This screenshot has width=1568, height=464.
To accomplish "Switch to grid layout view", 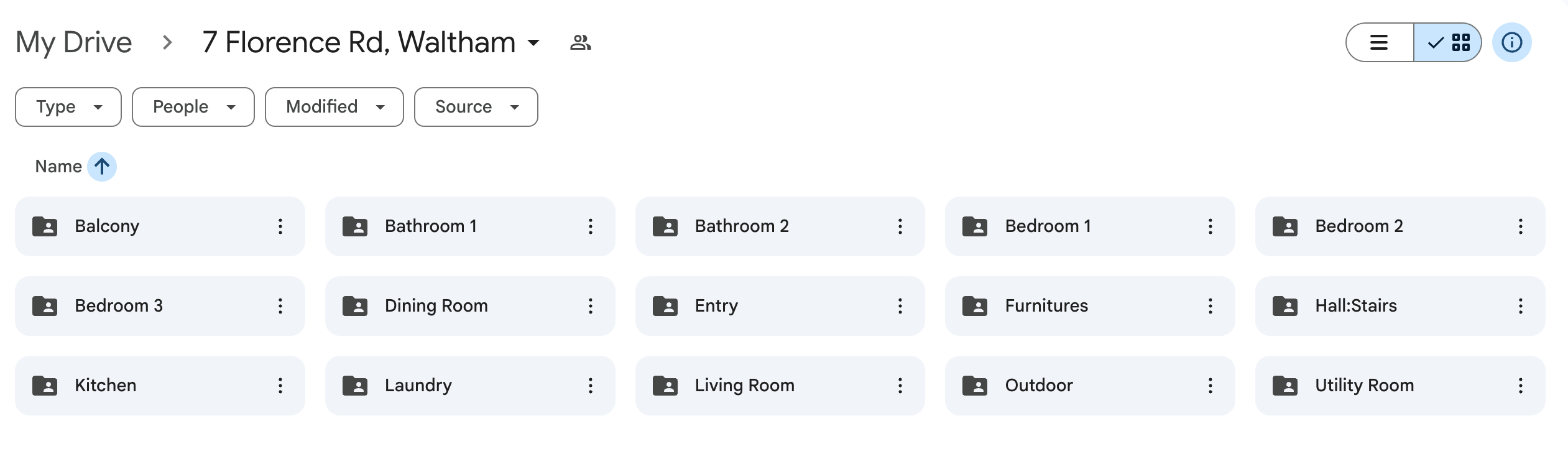I will click(x=1448, y=42).
